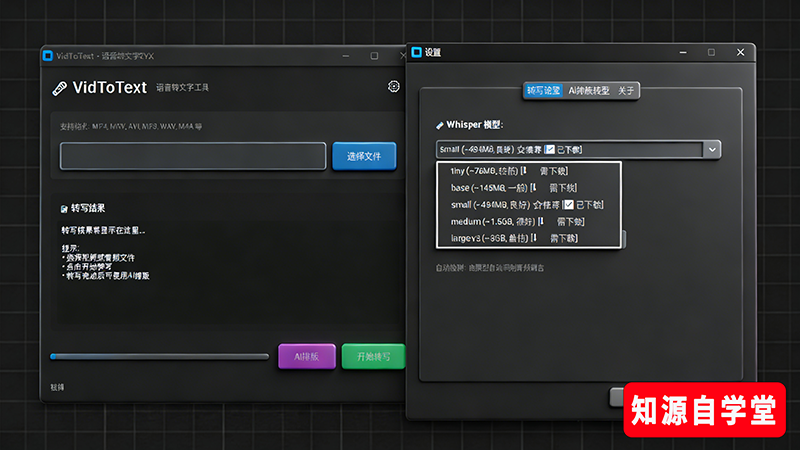Click the pencil icon beside Whisper label
Viewport: 800px width, 450px height.
440,125
